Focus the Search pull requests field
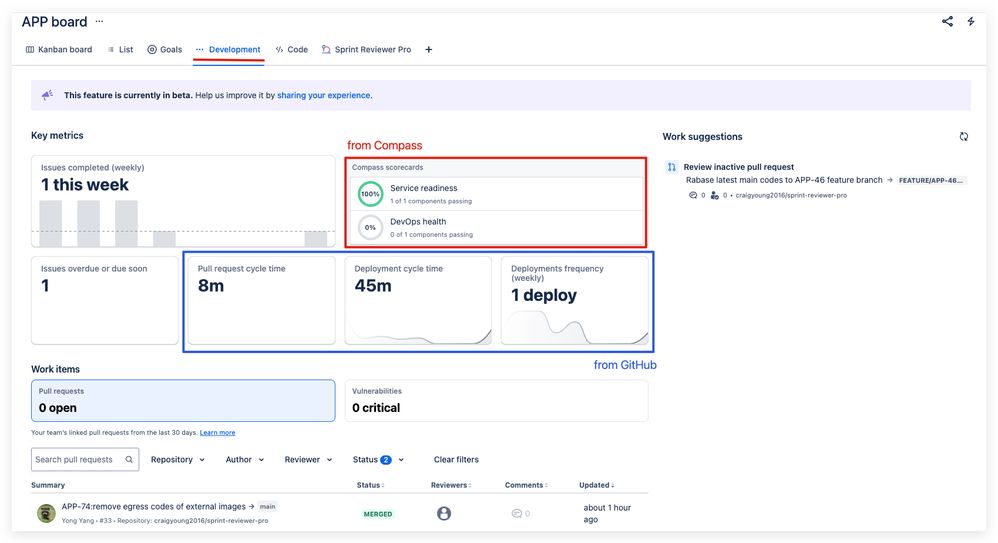The width and height of the screenshot is (998, 543). coord(85,460)
